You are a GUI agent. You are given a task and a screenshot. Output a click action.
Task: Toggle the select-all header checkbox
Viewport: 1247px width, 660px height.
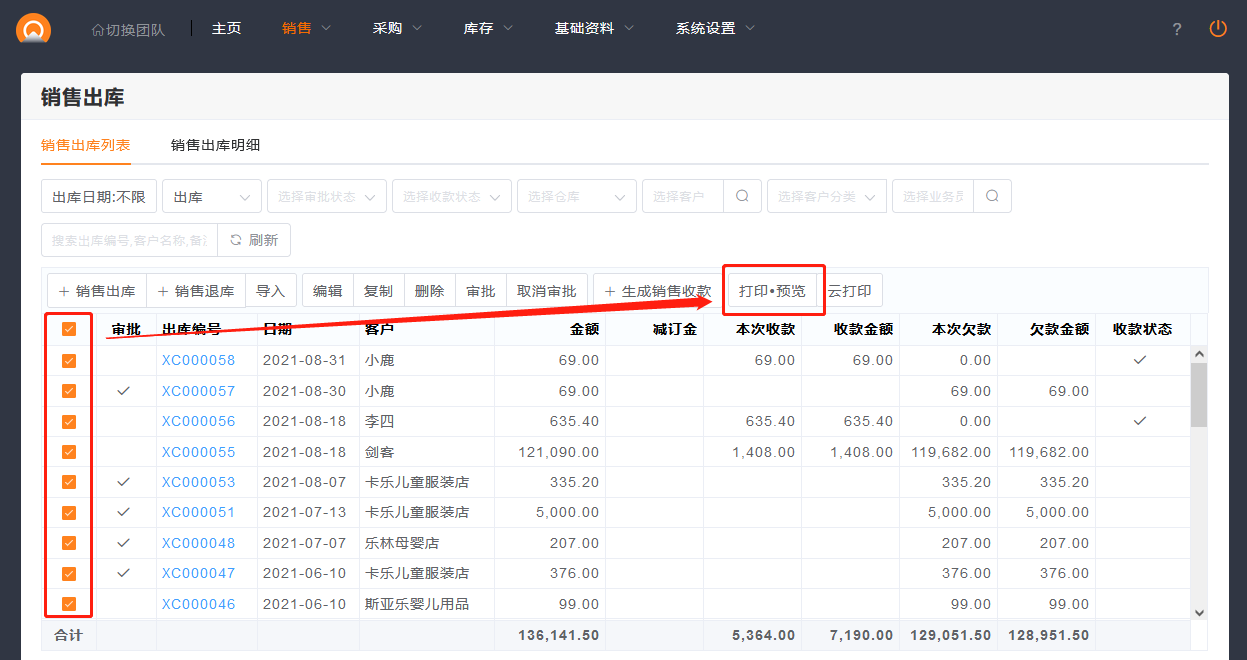tap(69, 329)
